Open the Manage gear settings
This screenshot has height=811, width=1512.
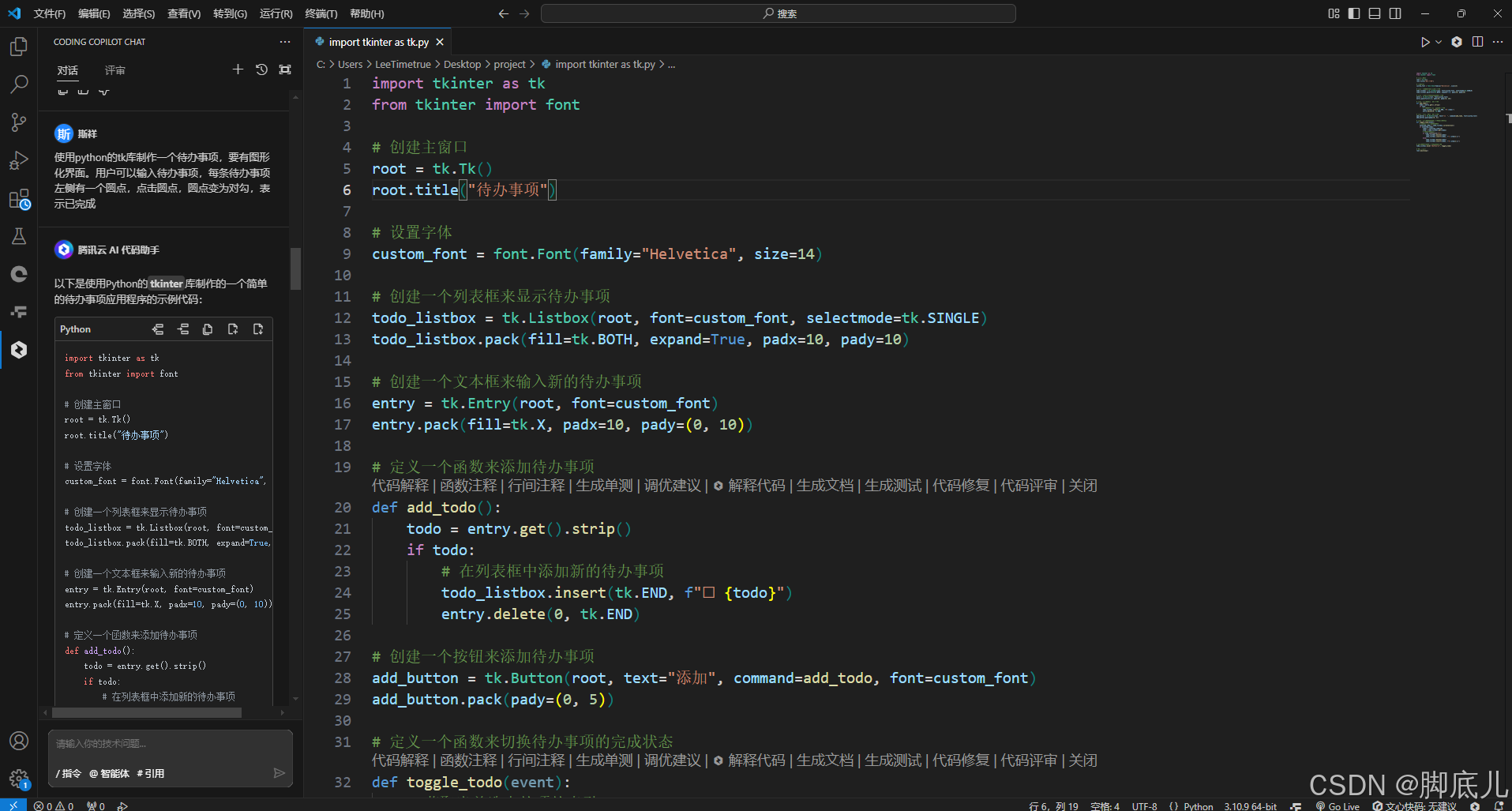19,779
